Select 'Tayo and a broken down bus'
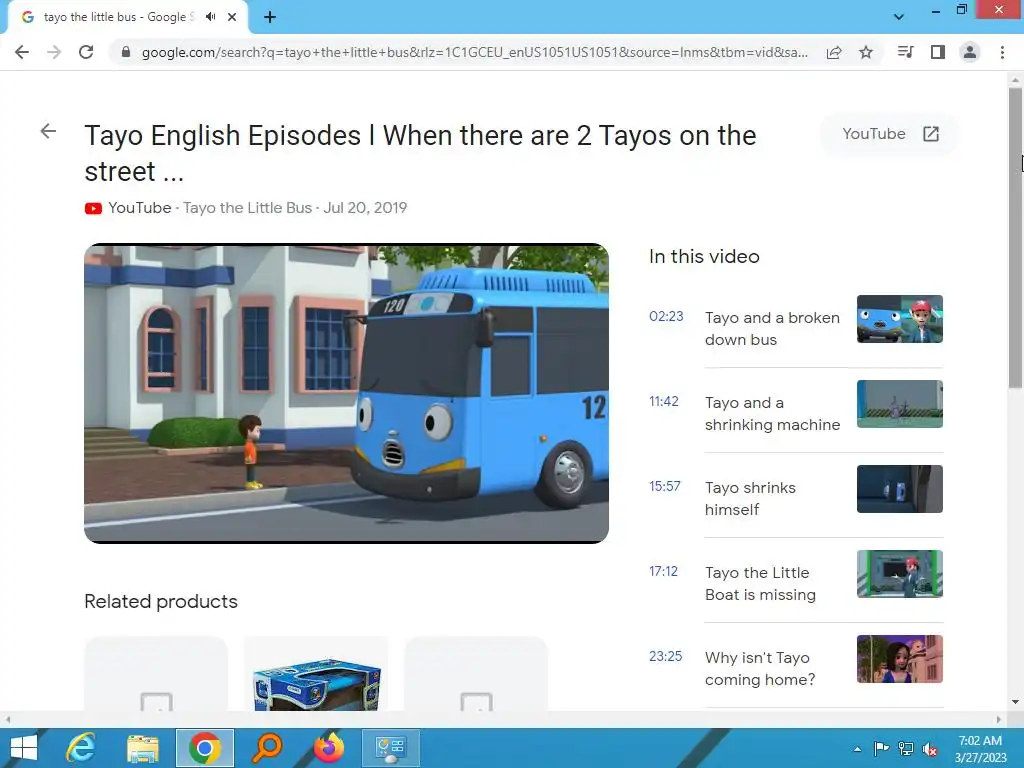Viewport: 1024px width, 768px height. coord(772,328)
